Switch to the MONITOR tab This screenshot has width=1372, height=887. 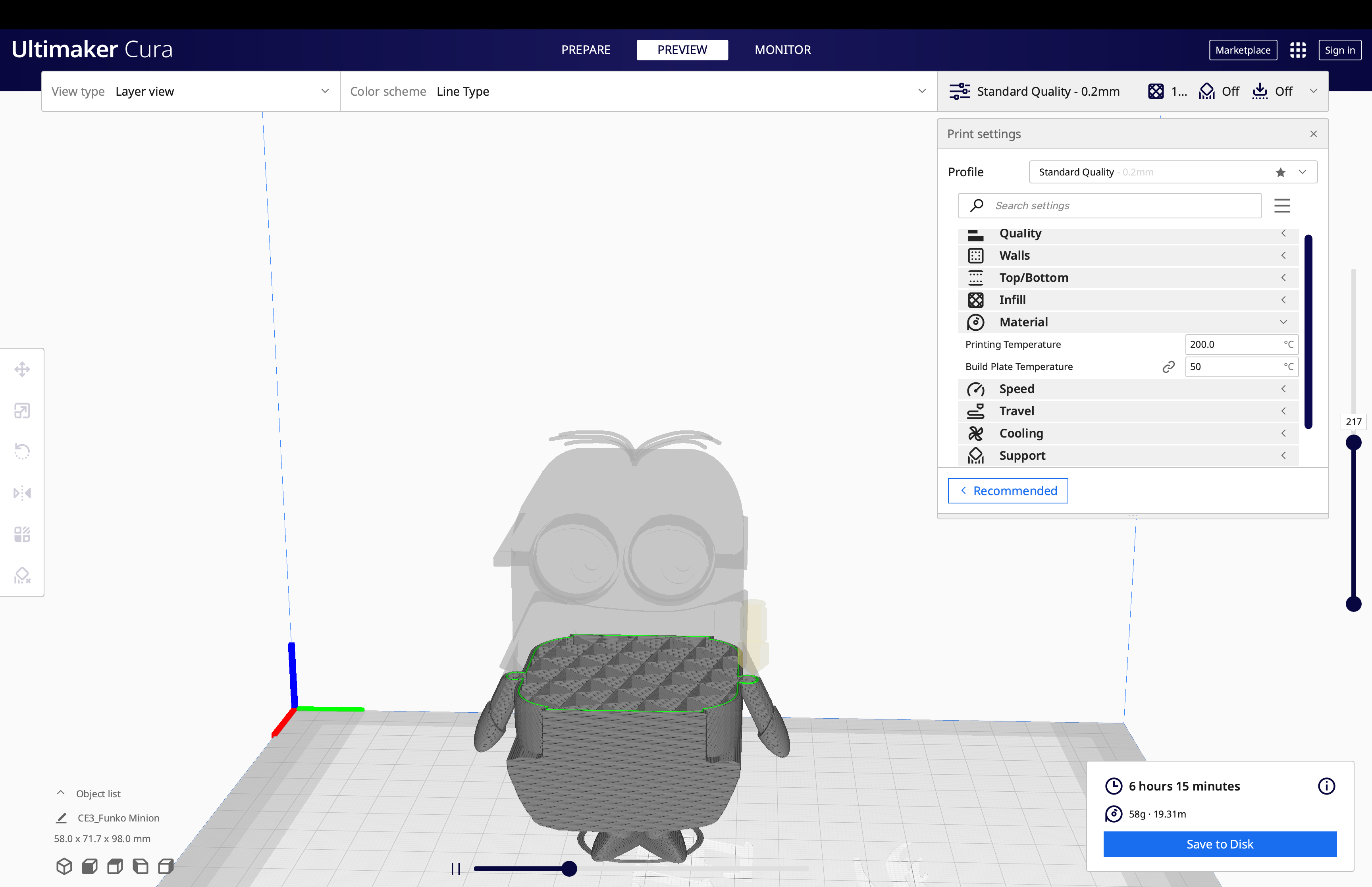point(783,49)
